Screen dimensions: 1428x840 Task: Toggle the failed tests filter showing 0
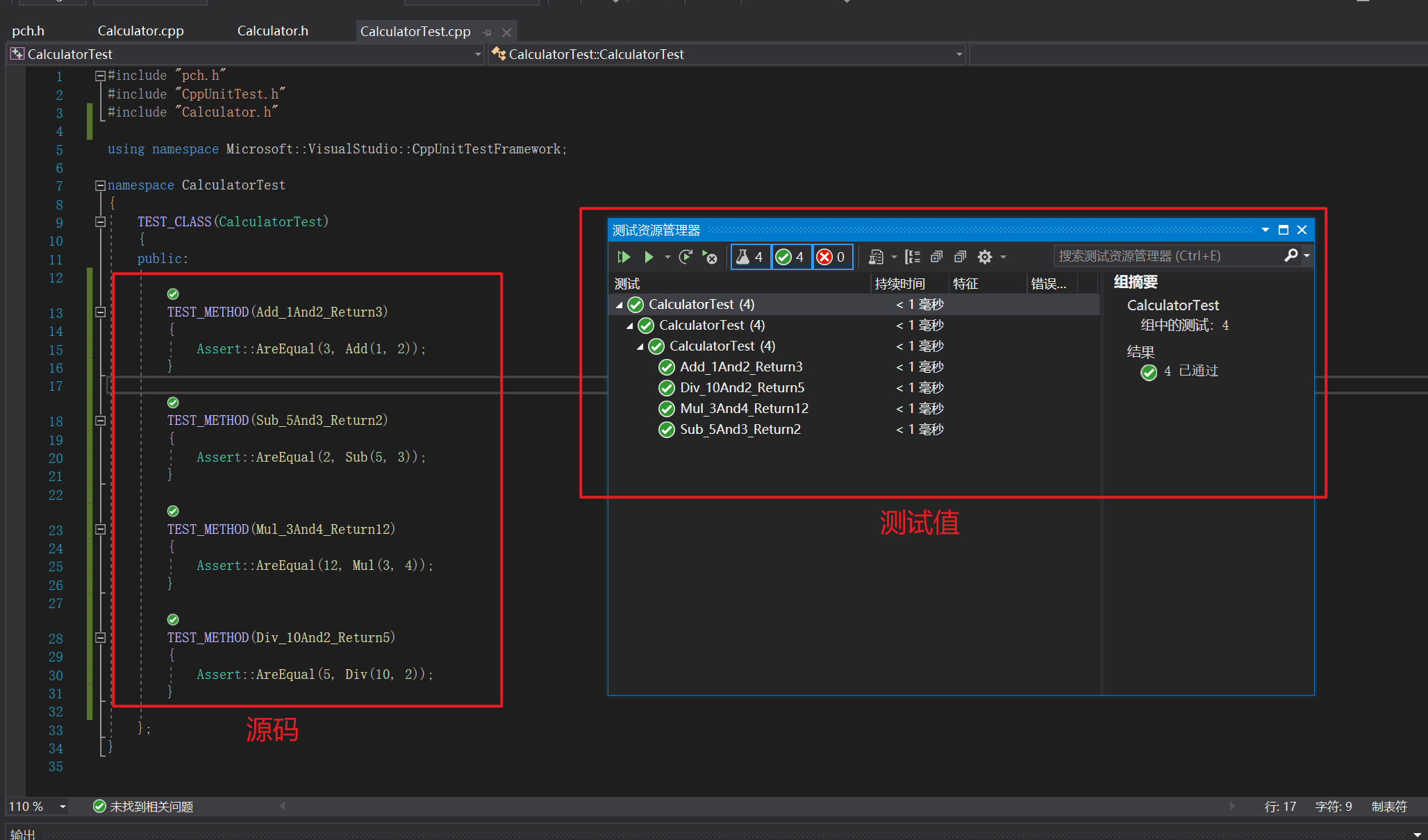click(832, 257)
